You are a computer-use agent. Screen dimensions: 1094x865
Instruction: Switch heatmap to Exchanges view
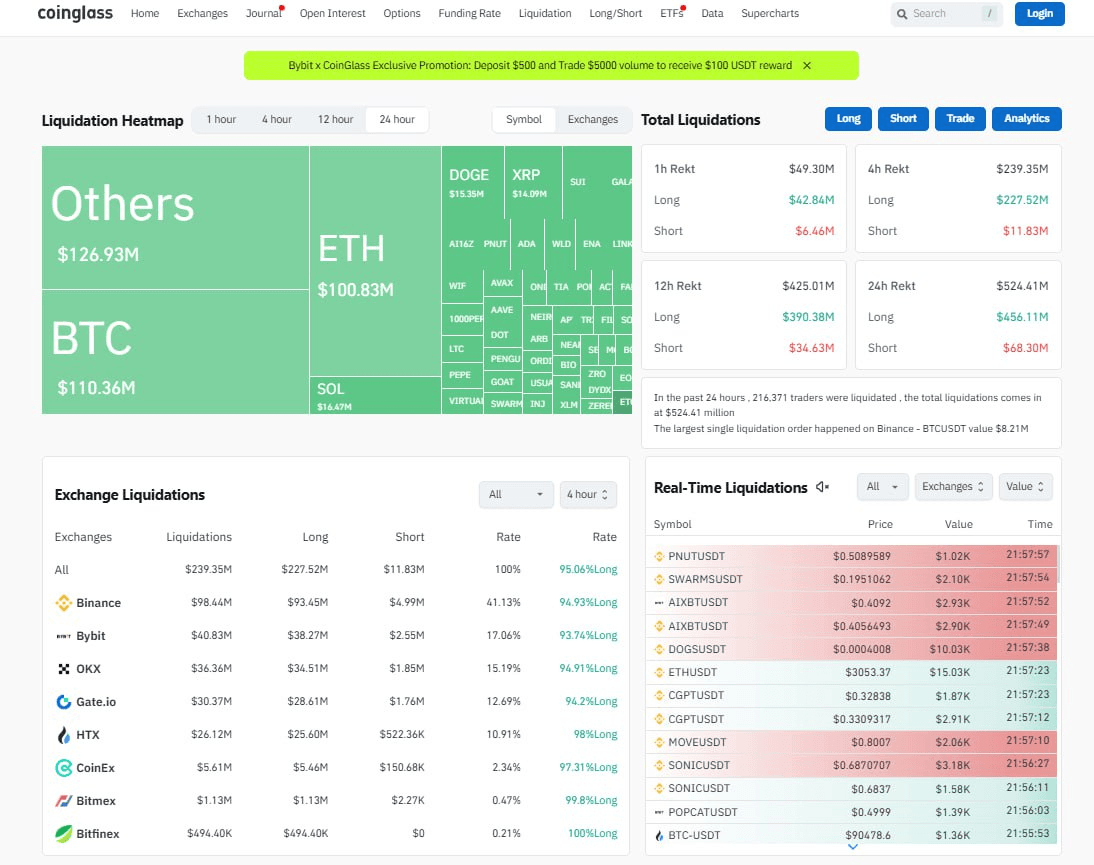click(x=593, y=119)
